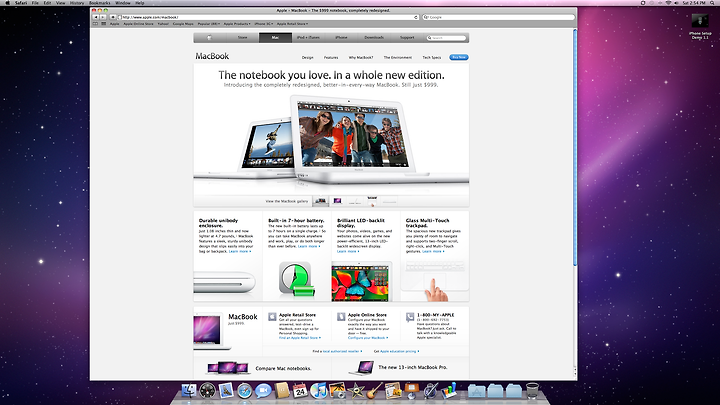Screen dimensions: 720x405
Task: Open Address Book in the Dock
Action: [282, 391]
